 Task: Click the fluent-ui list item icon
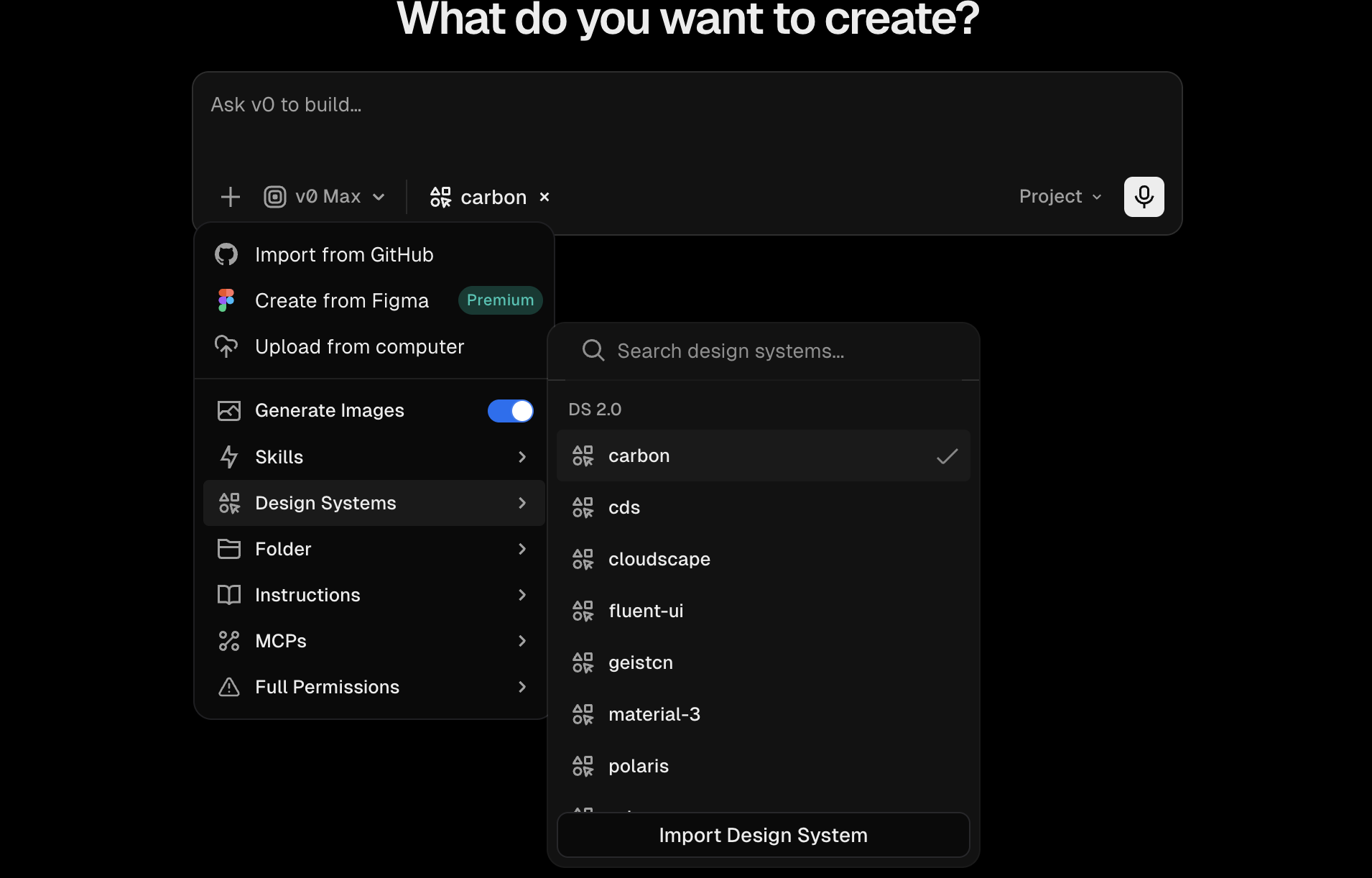coord(583,611)
